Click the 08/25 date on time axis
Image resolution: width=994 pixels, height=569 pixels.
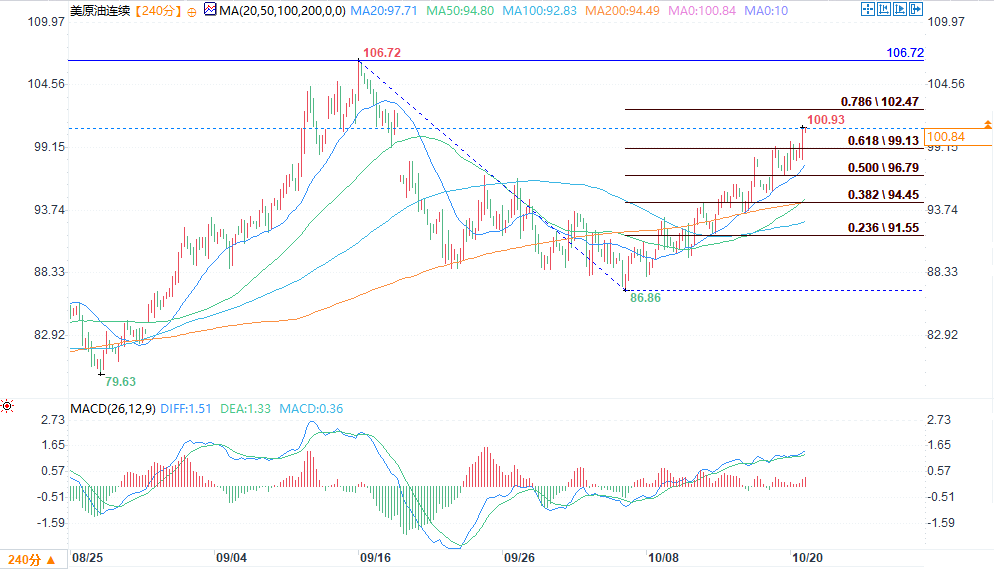87,558
